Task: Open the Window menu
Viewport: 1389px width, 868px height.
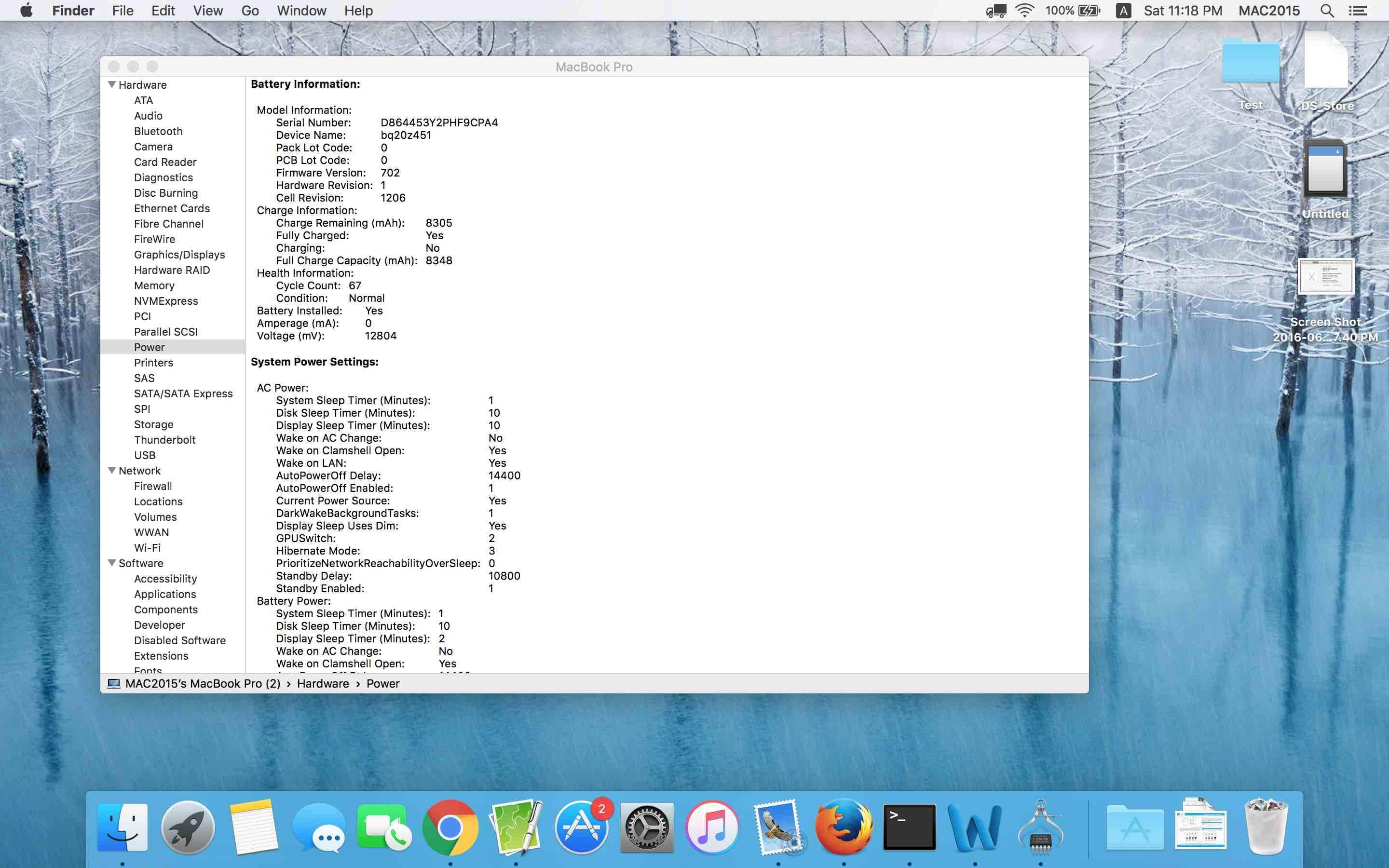Action: tap(301, 10)
